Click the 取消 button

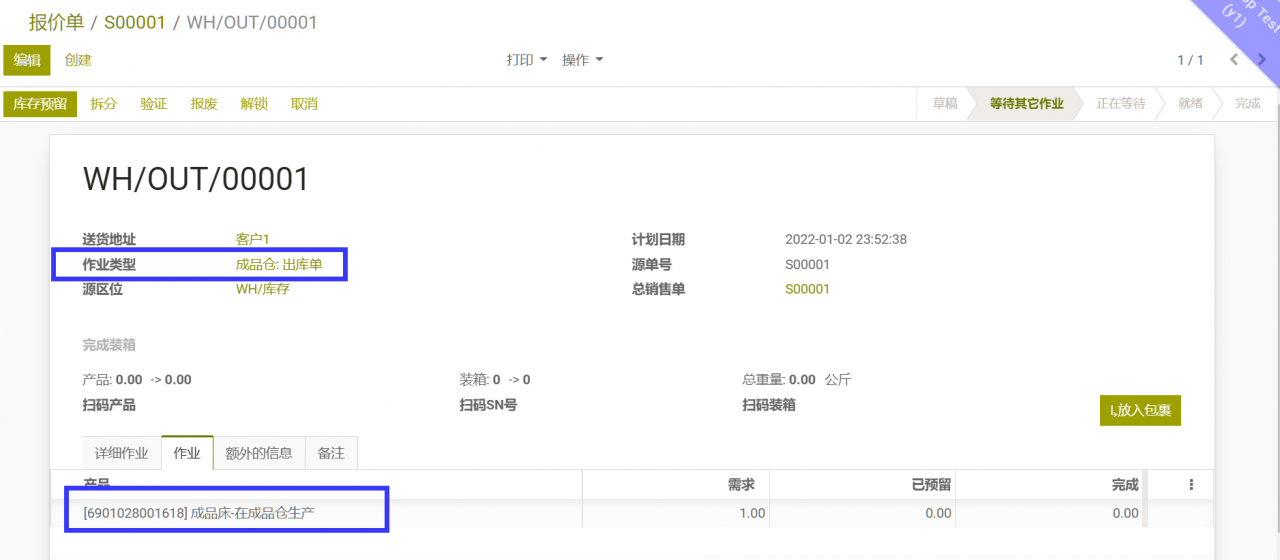point(304,104)
